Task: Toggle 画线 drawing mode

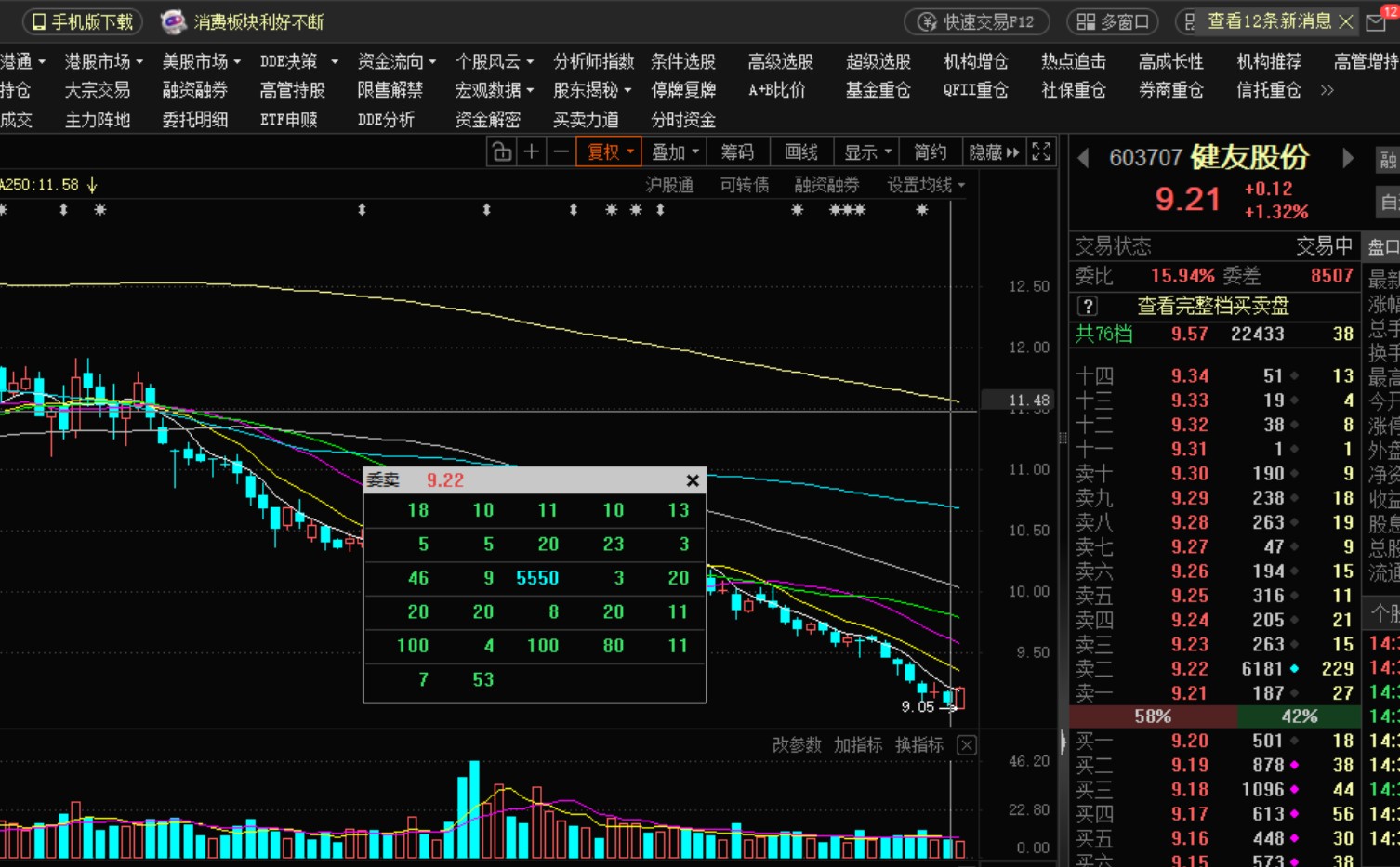Action: pyautogui.click(x=801, y=151)
